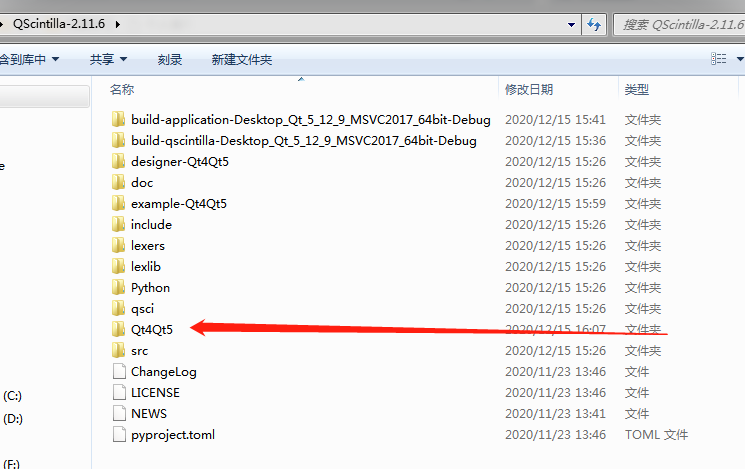Open the 包含到库中 dropdown menu

click(x=29, y=59)
